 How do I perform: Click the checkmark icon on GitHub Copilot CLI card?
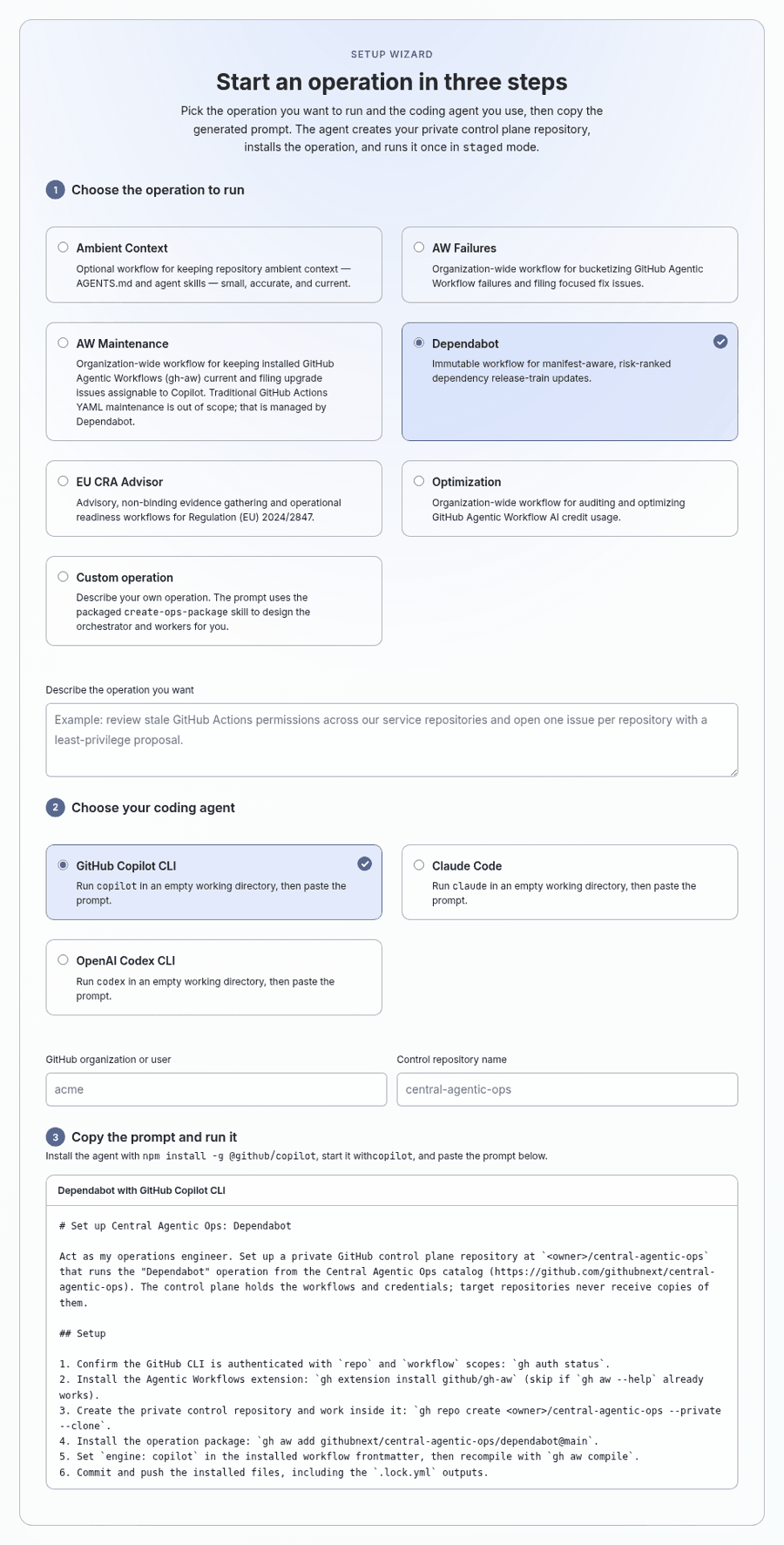coord(364,864)
